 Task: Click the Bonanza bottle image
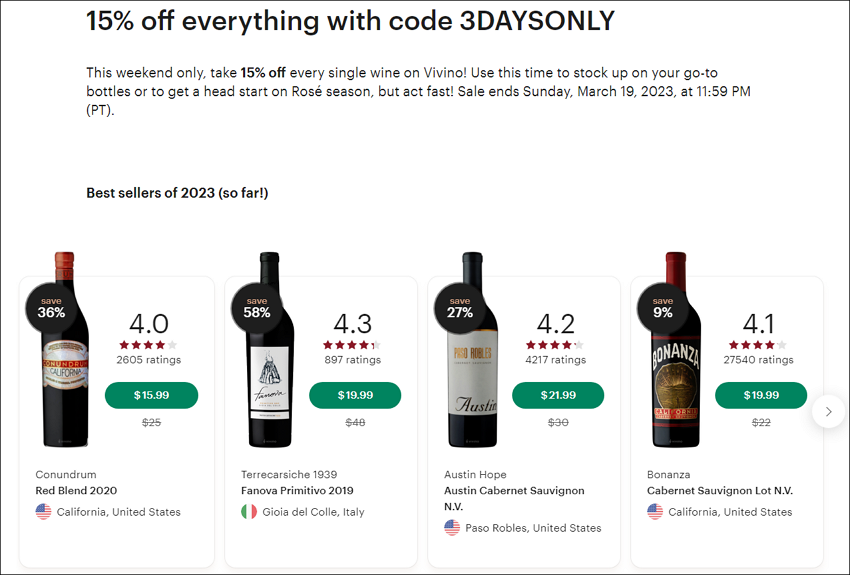[x=675, y=350]
